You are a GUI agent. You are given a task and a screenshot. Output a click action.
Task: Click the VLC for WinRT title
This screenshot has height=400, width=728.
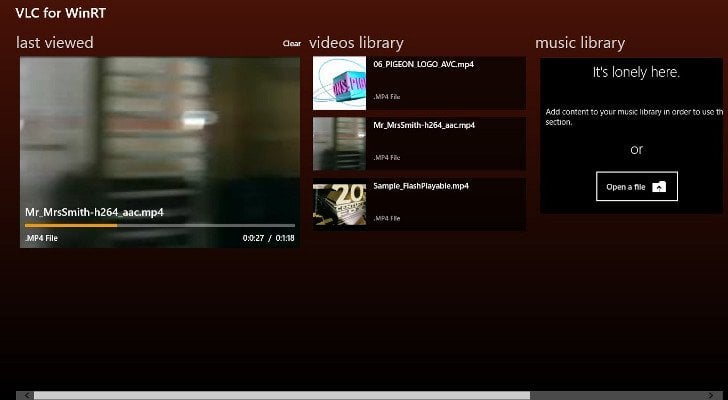[61, 13]
